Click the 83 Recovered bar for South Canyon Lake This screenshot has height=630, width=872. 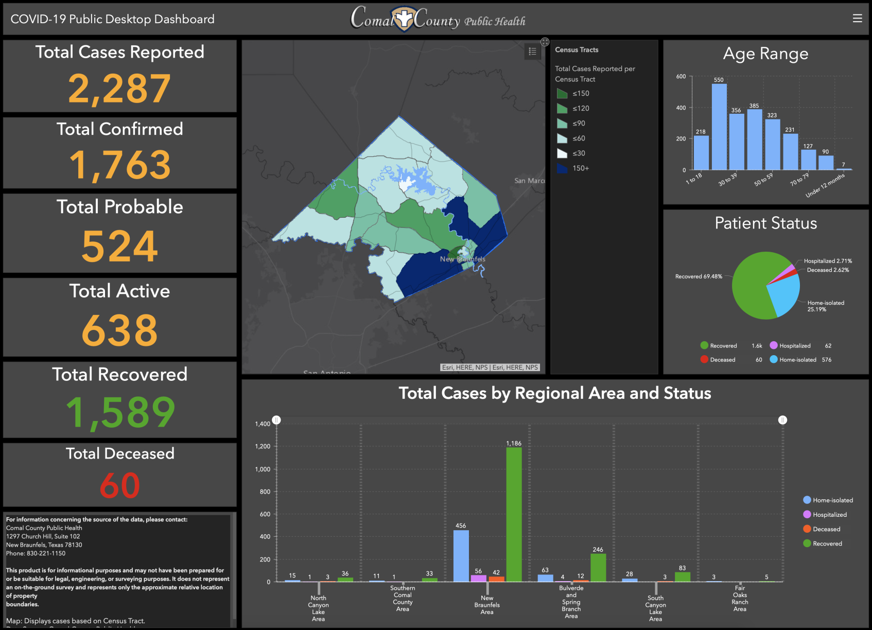682,577
